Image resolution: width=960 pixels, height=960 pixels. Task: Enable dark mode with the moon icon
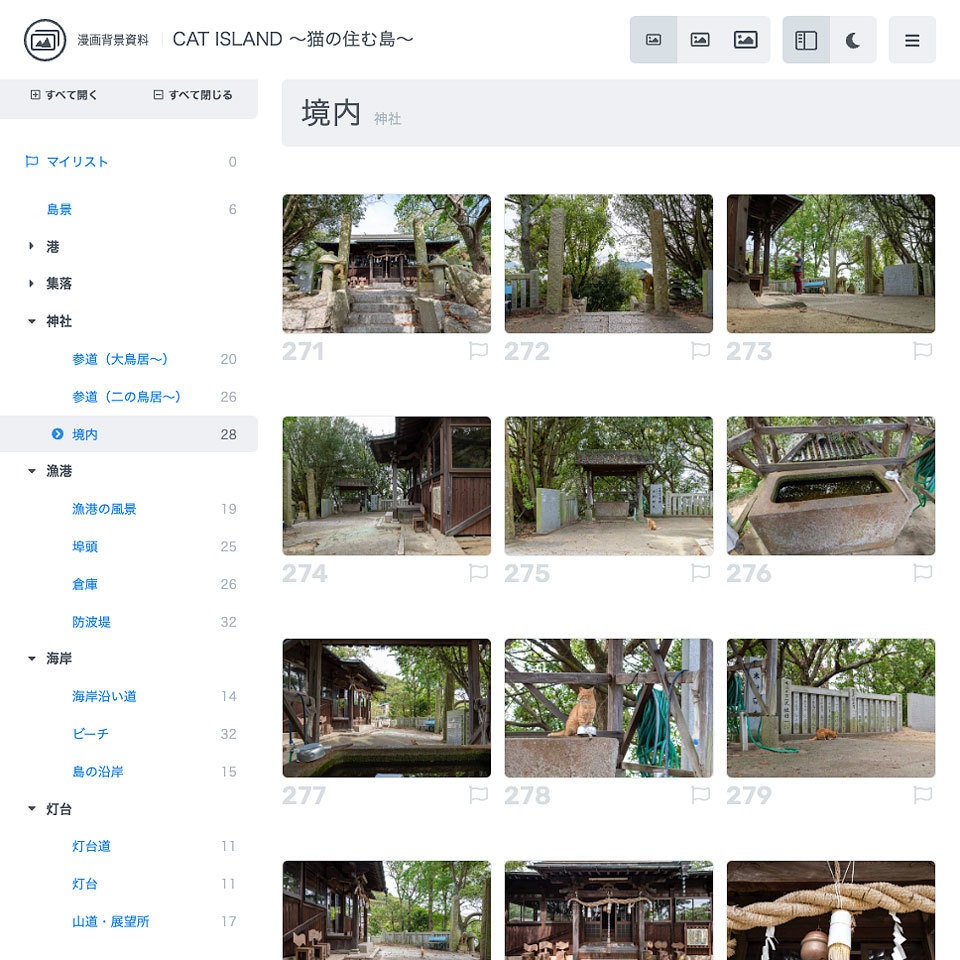click(852, 40)
